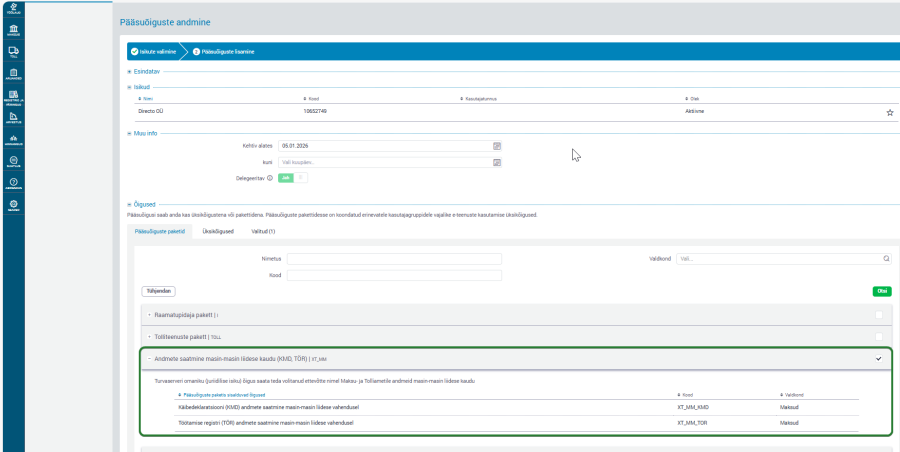
Task: Click the Delegeeritav info icon
Action: click(270, 178)
